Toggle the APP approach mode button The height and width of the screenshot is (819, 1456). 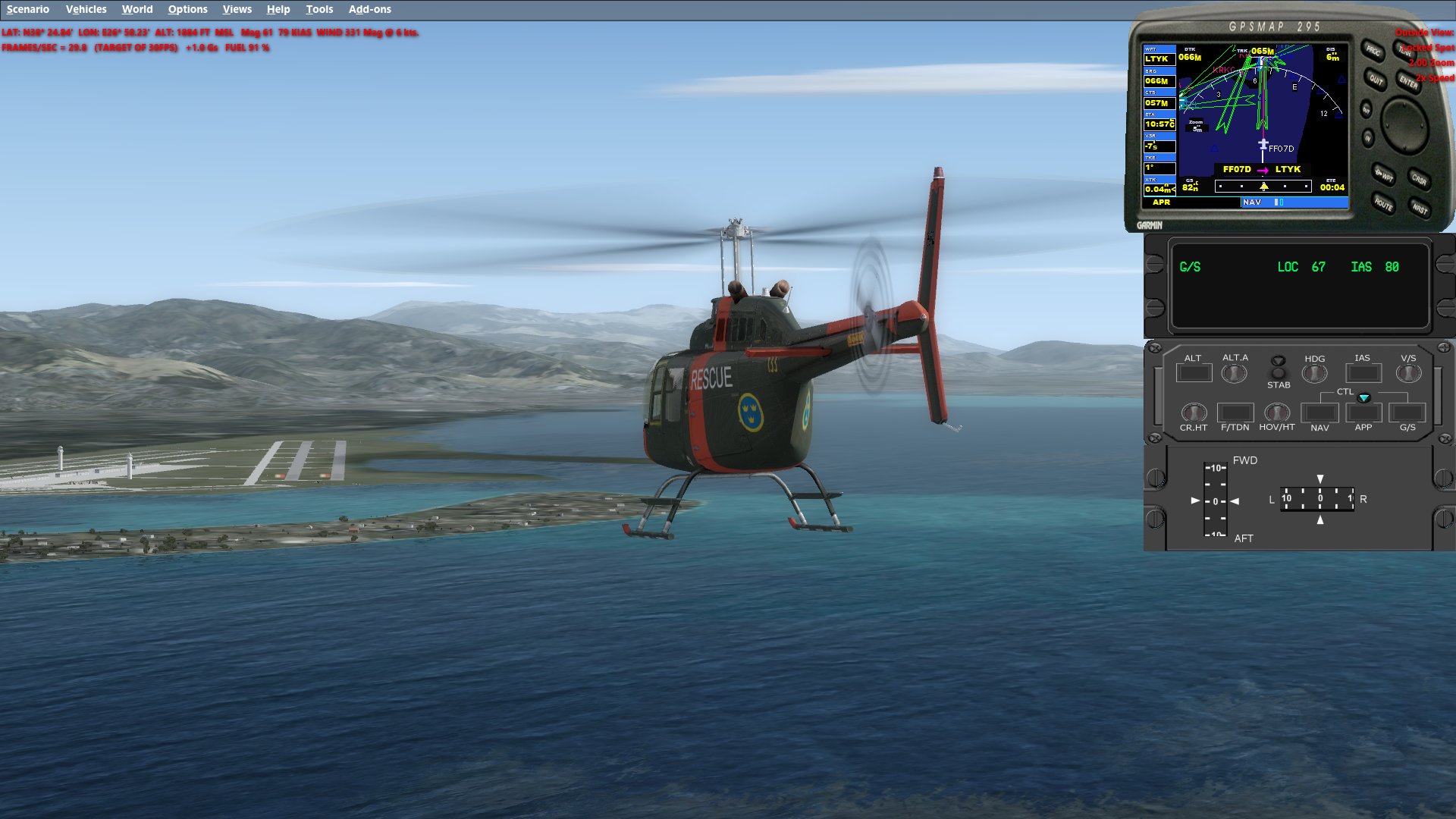tap(1363, 413)
